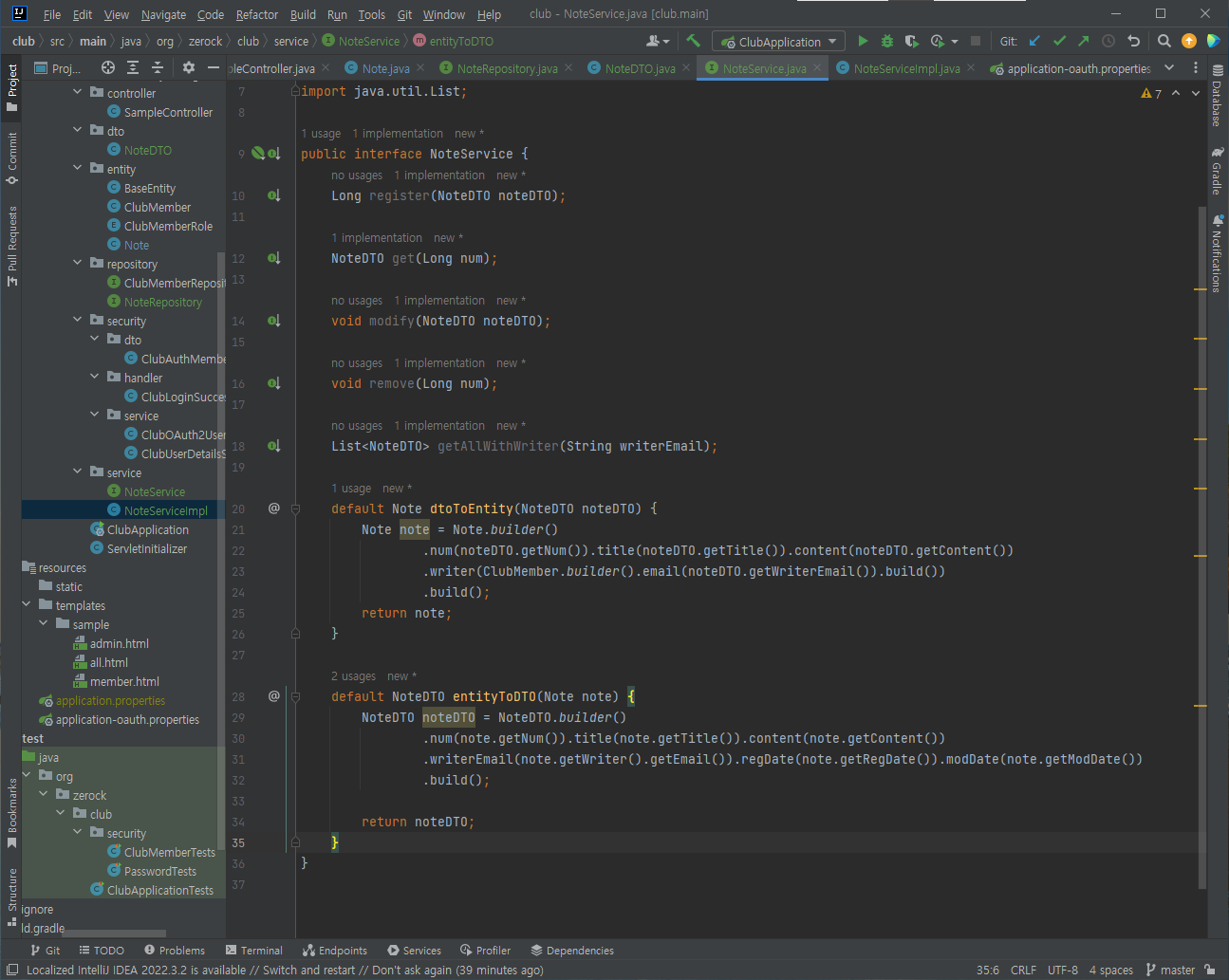
Task: Open NoteServiceImpl in project tree
Action: (x=165, y=510)
